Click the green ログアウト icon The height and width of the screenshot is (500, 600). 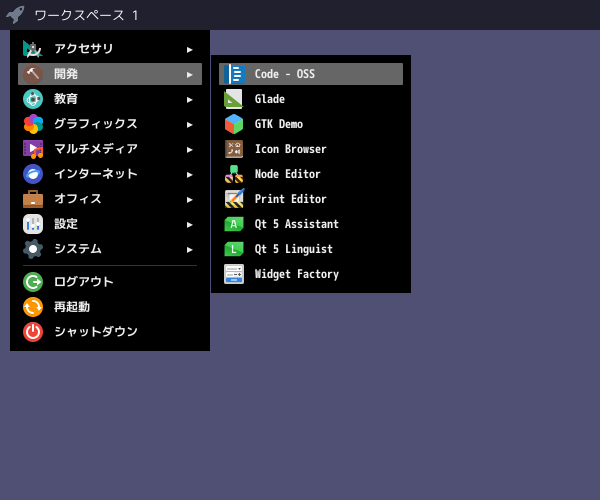coord(33,282)
